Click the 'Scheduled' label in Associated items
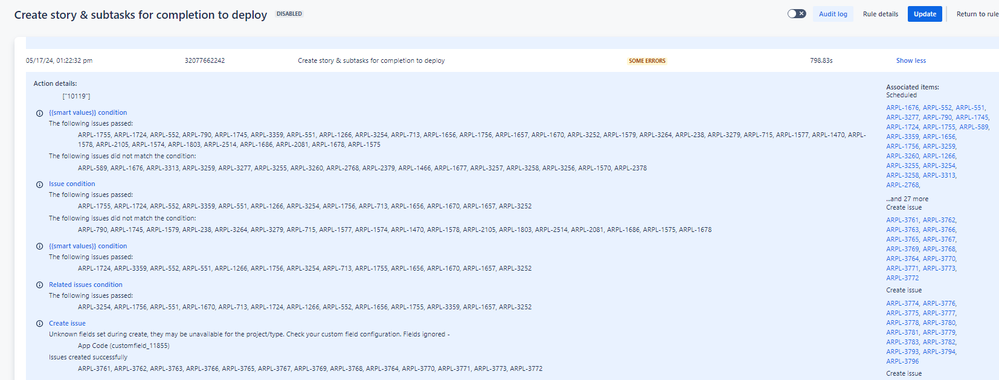 [x=902, y=95]
